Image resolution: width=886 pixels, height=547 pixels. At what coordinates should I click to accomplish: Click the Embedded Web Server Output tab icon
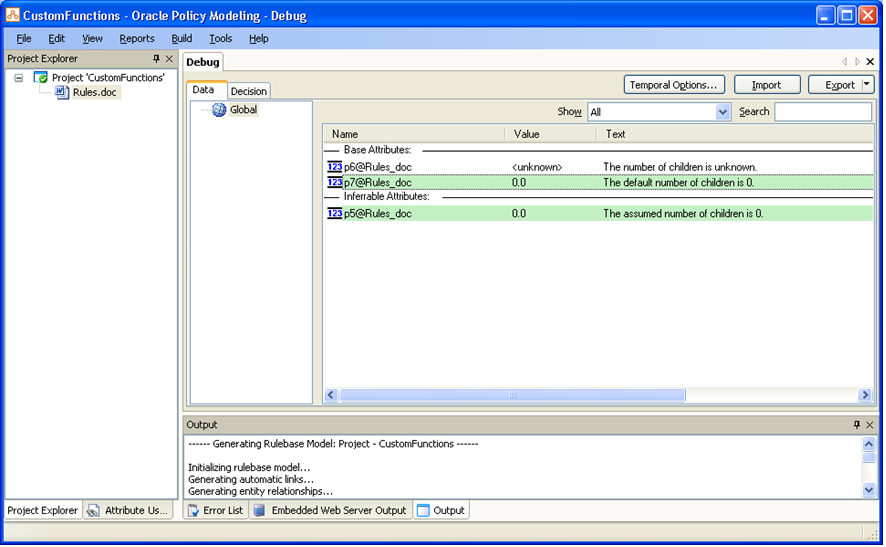[259, 510]
